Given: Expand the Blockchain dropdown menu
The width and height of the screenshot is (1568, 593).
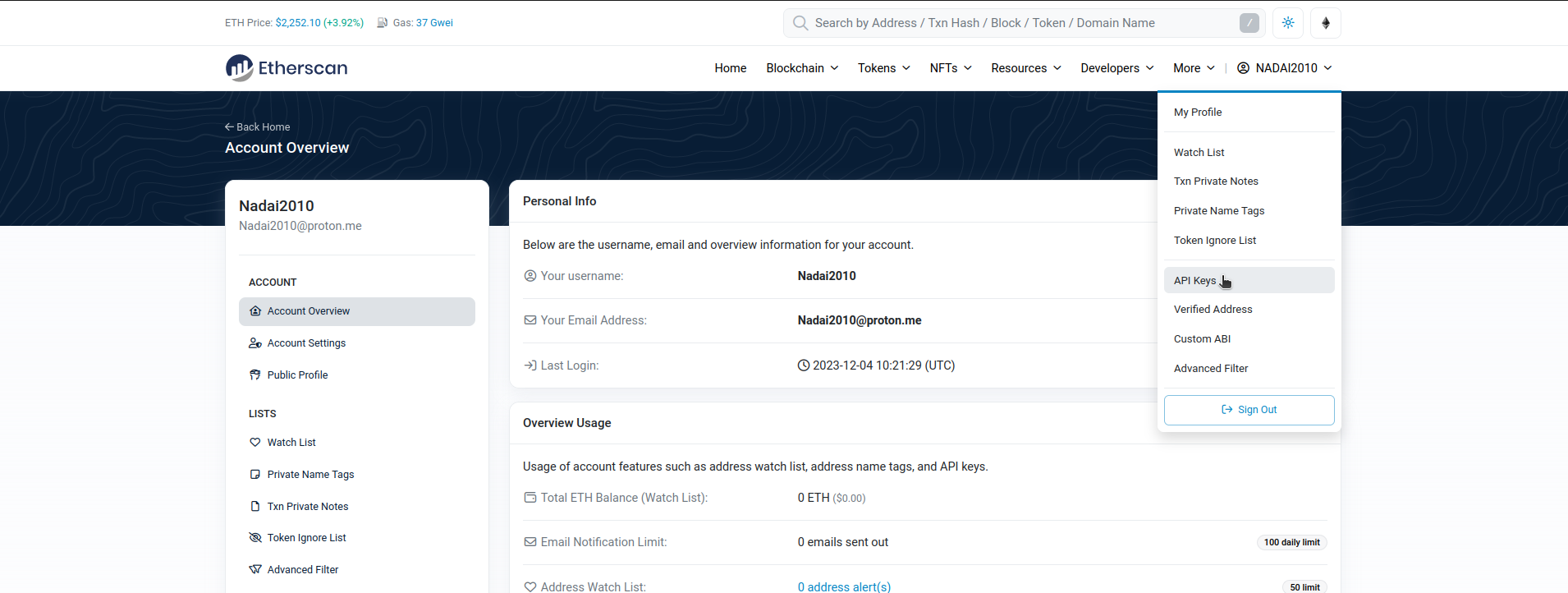Looking at the screenshot, I should [802, 68].
